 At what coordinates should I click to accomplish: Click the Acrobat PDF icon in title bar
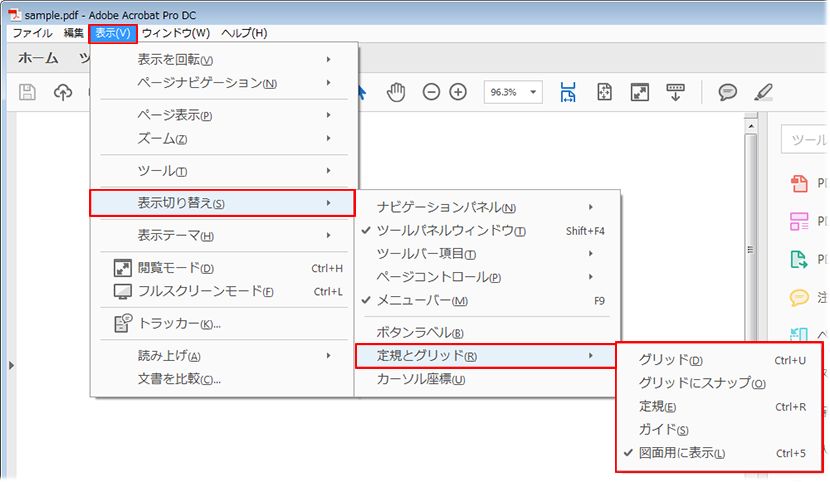coord(14,15)
